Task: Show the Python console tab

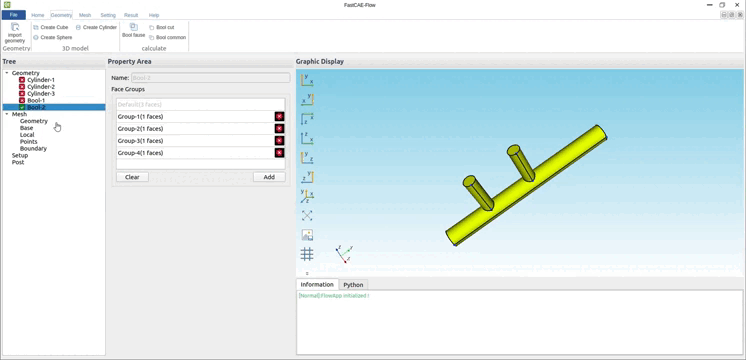Action: [x=353, y=285]
